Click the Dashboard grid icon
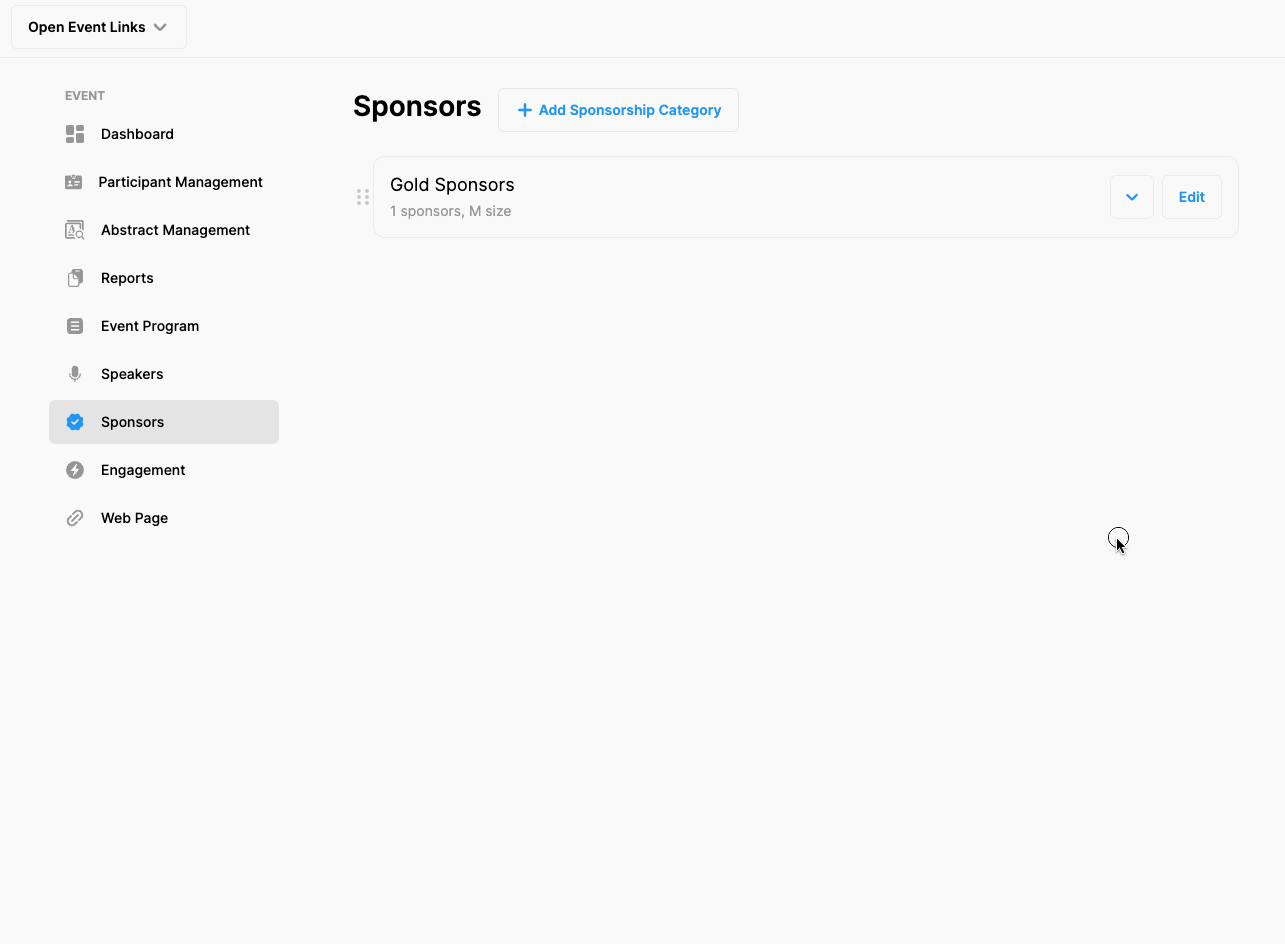This screenshot has height=944, width=1285. click(x=74, y=133)
